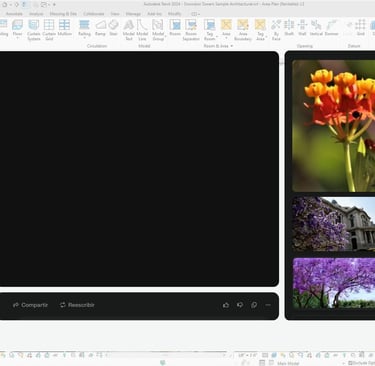Open the Collaborate ribbon tab

[x=94, y=14]
